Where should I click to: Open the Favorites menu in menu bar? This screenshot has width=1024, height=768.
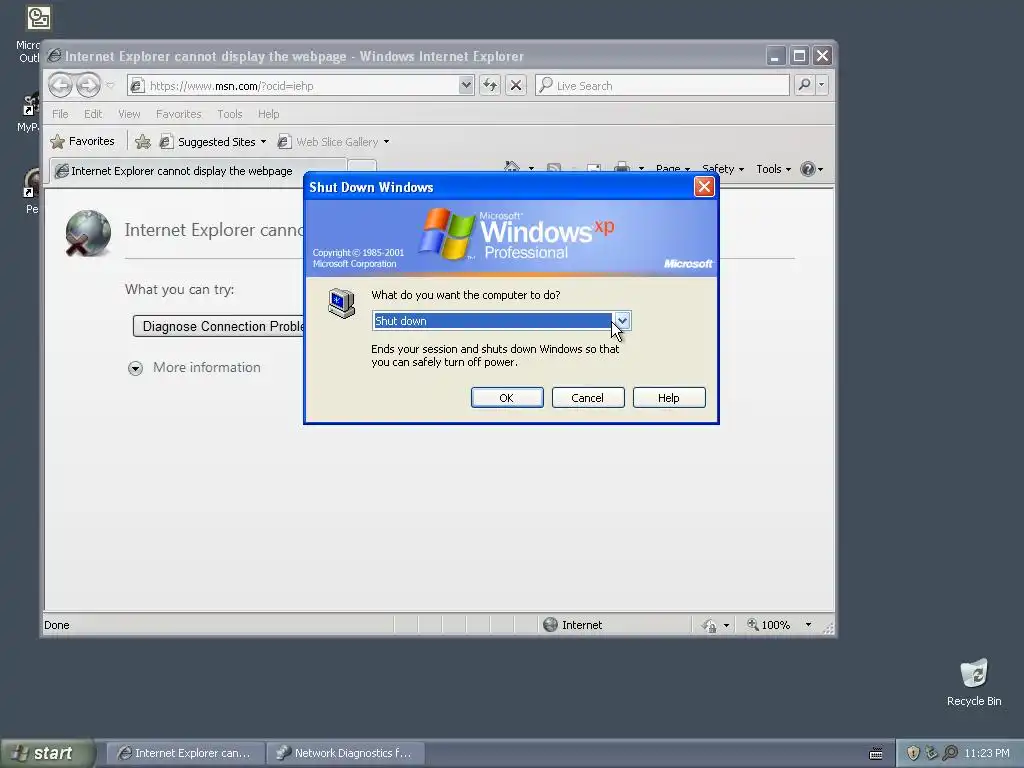click(x=178, y=114)
